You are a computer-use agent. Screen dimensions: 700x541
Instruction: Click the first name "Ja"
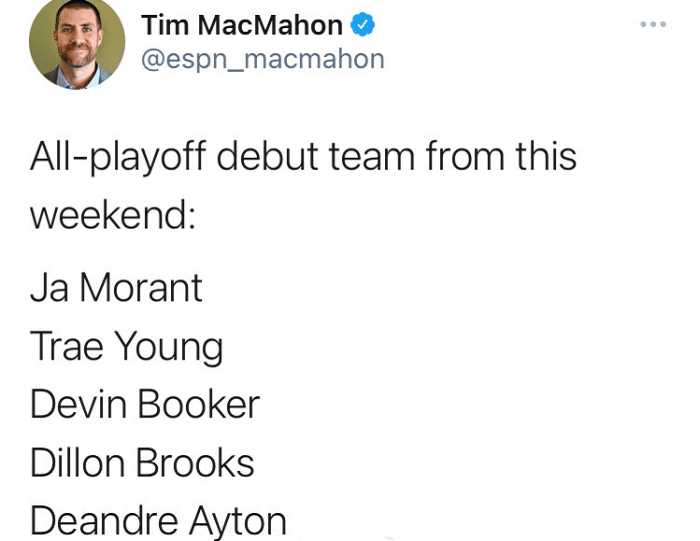49,288
